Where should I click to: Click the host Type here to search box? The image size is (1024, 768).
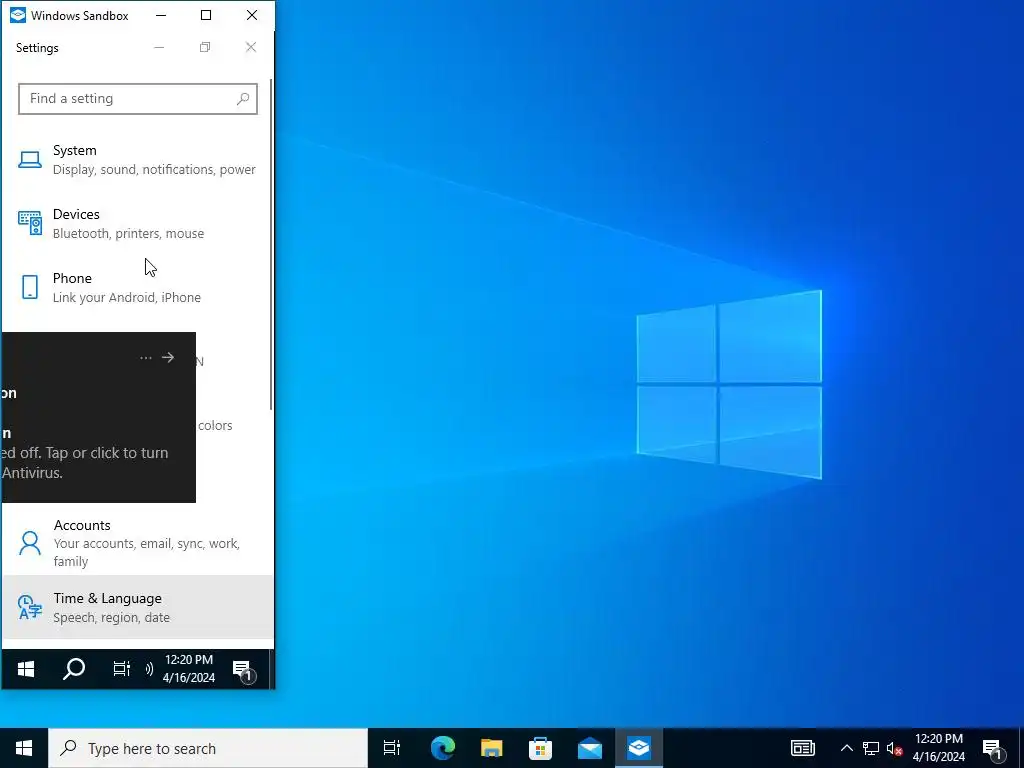click(208, 748)
